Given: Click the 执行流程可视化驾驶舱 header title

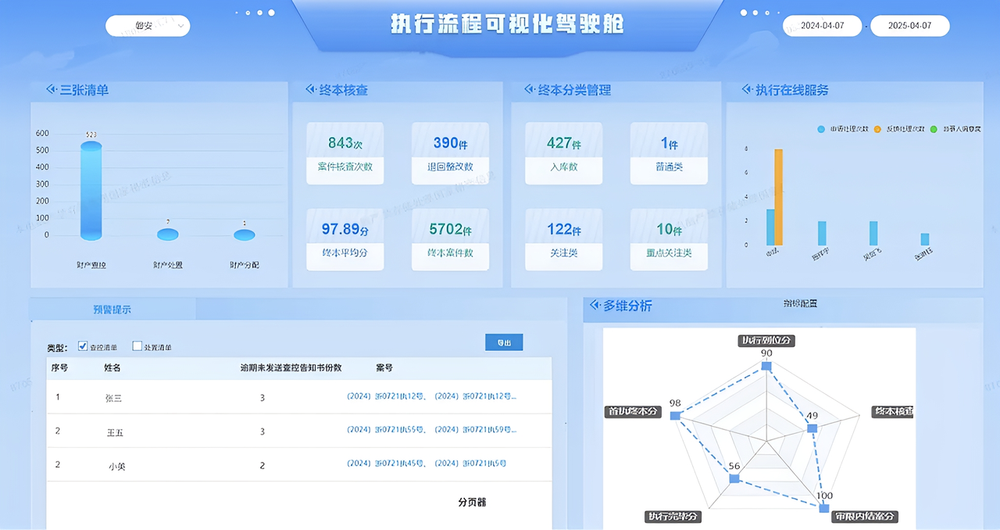Looking at the screenshot, I should [x=507, y=24].
